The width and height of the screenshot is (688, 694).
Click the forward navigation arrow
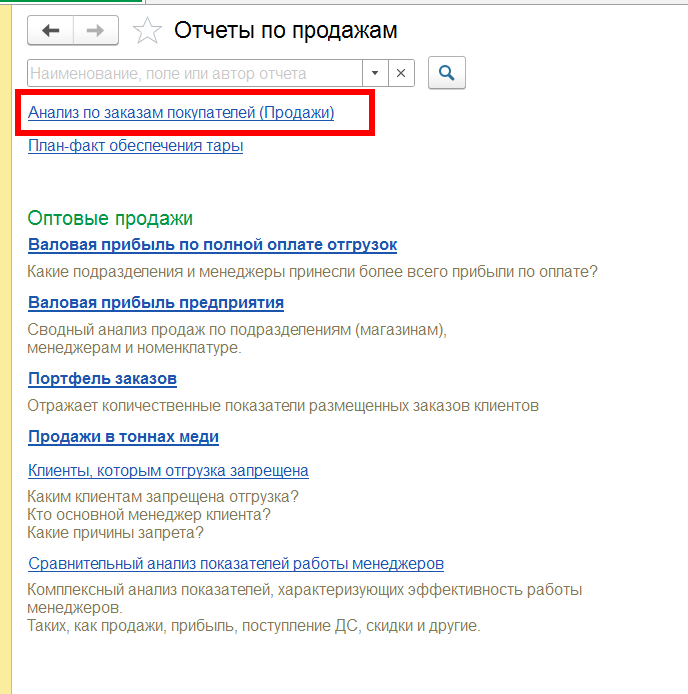pyautogui.click(x=96, y=31)
